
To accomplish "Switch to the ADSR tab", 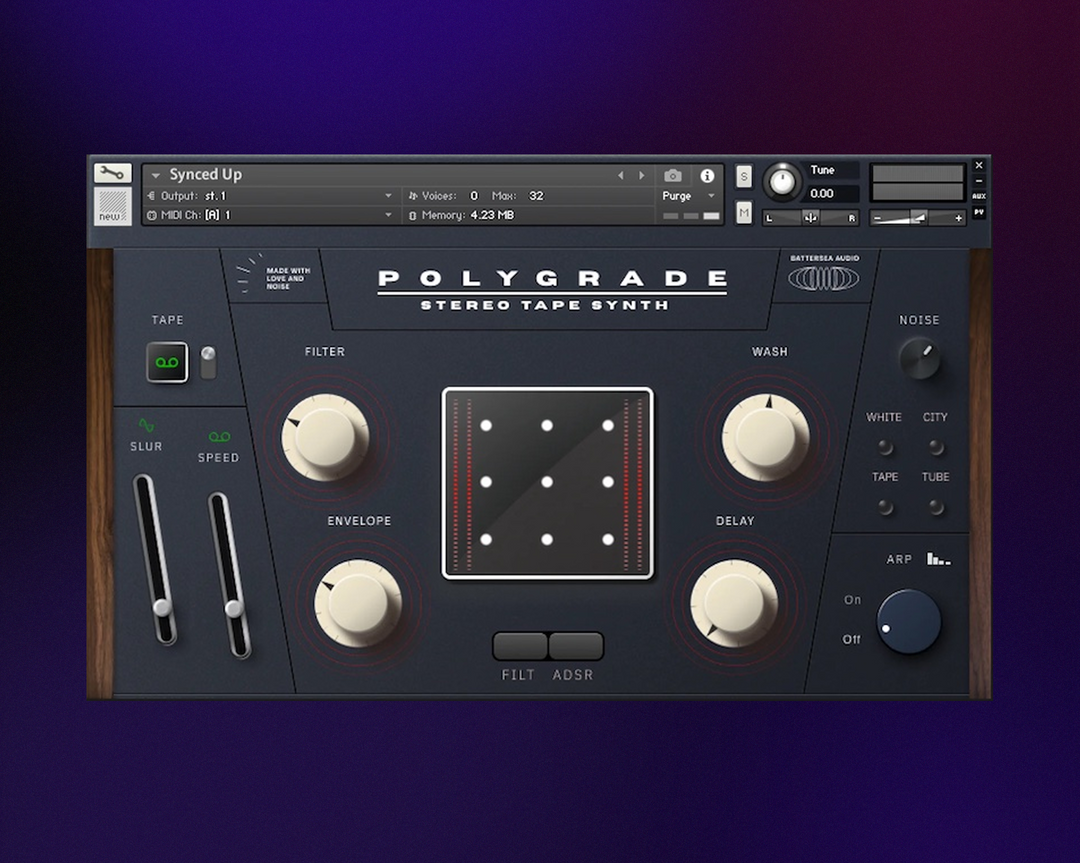I will click(575, 647).
